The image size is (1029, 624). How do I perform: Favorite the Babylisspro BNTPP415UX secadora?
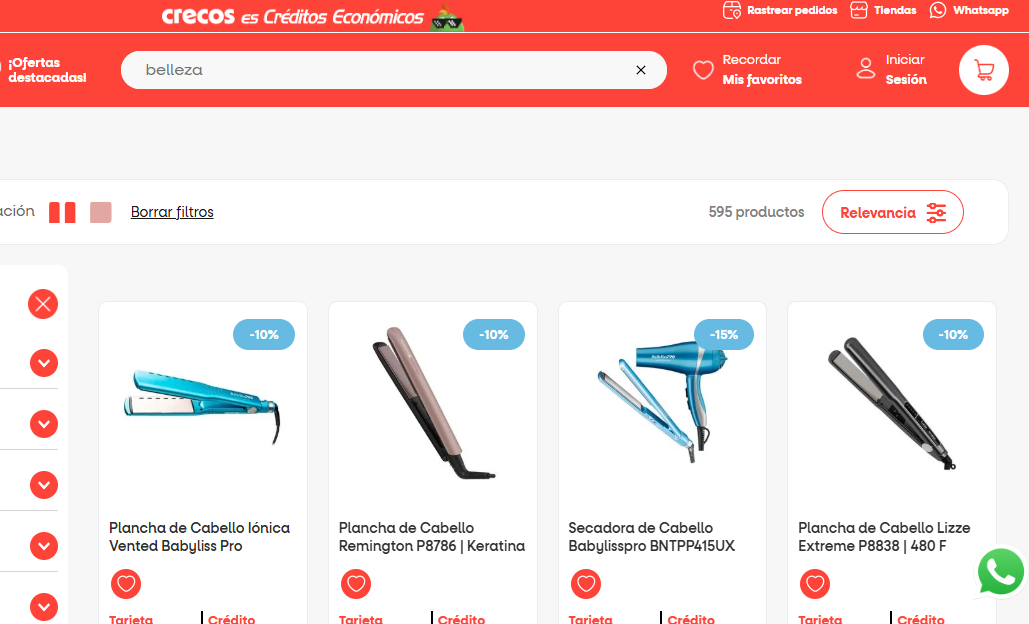click(585, 583)
